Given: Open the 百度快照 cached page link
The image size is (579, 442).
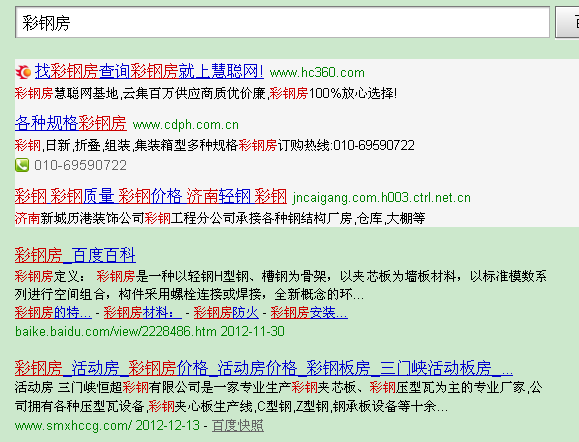Looking at the screenshot, I should click(238, 425).
